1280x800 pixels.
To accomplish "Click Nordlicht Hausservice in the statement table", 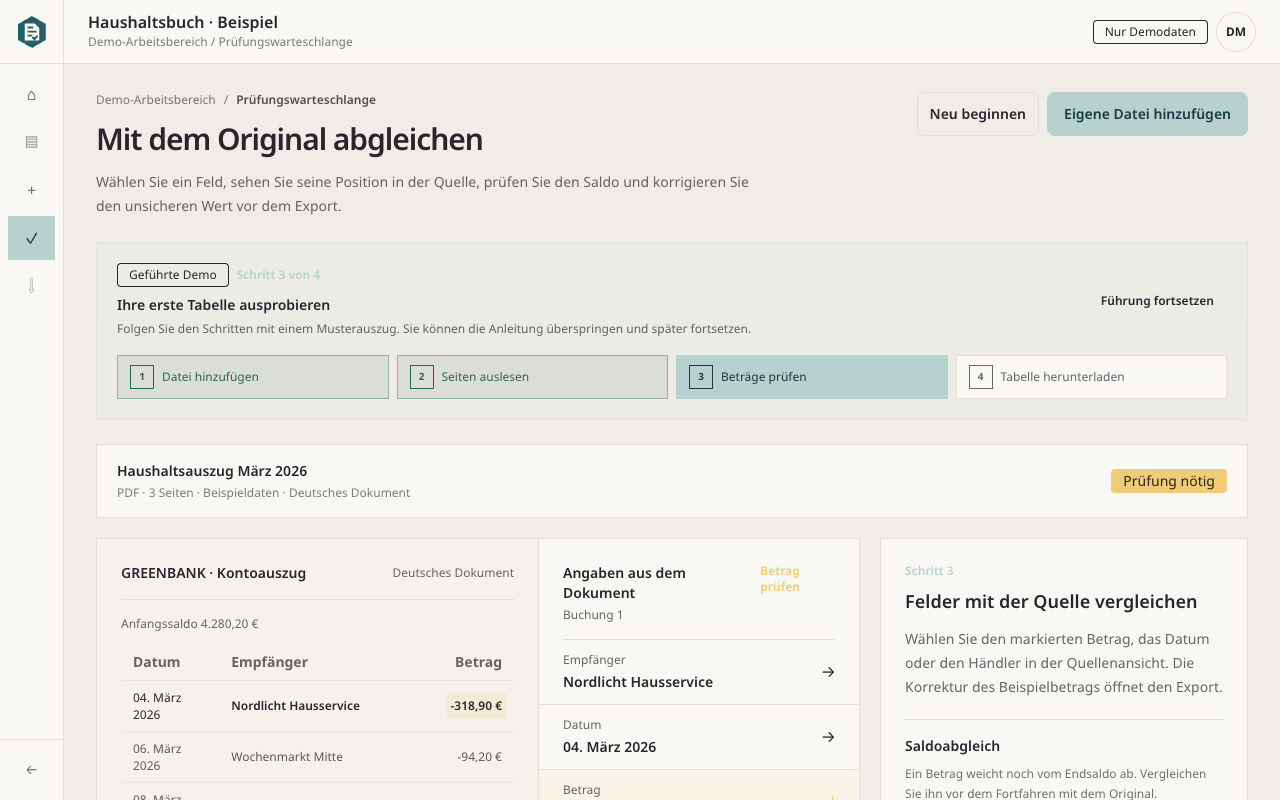I will point(295,706).
